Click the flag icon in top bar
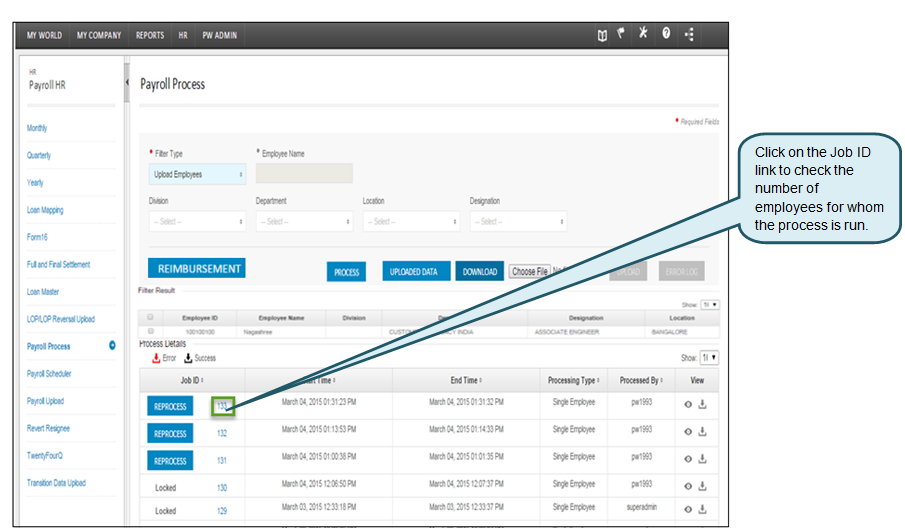The image size is (905, 528). click(x=621, y=34)
